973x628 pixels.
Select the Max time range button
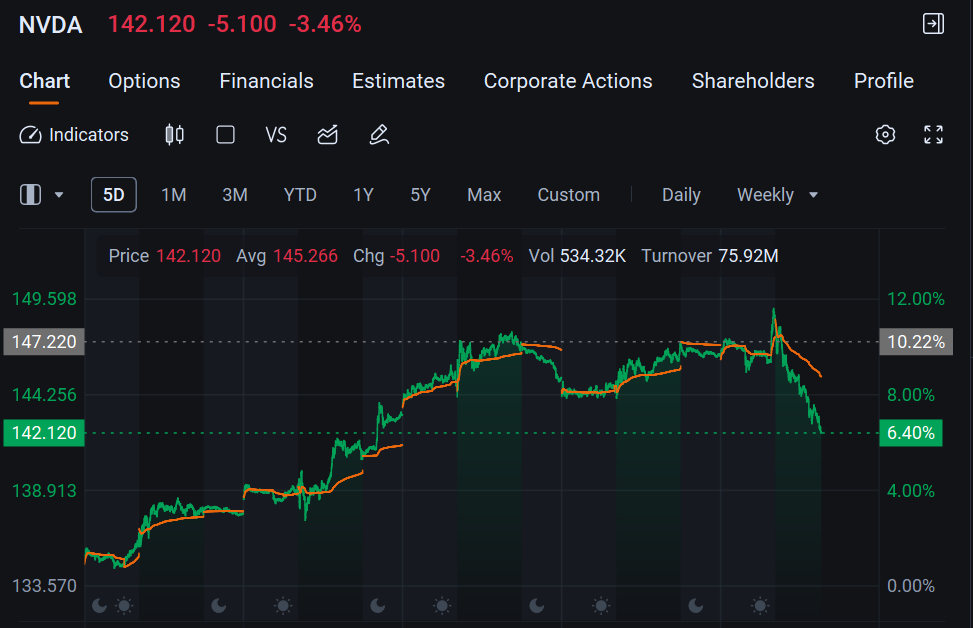(x=484, y=195)
